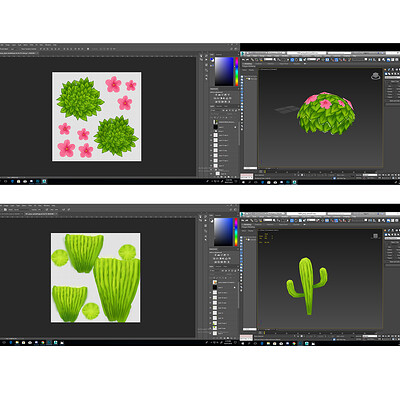
Task: Toggle Angle Snap in bush 3ds Max toolbar
Action: 336,60
